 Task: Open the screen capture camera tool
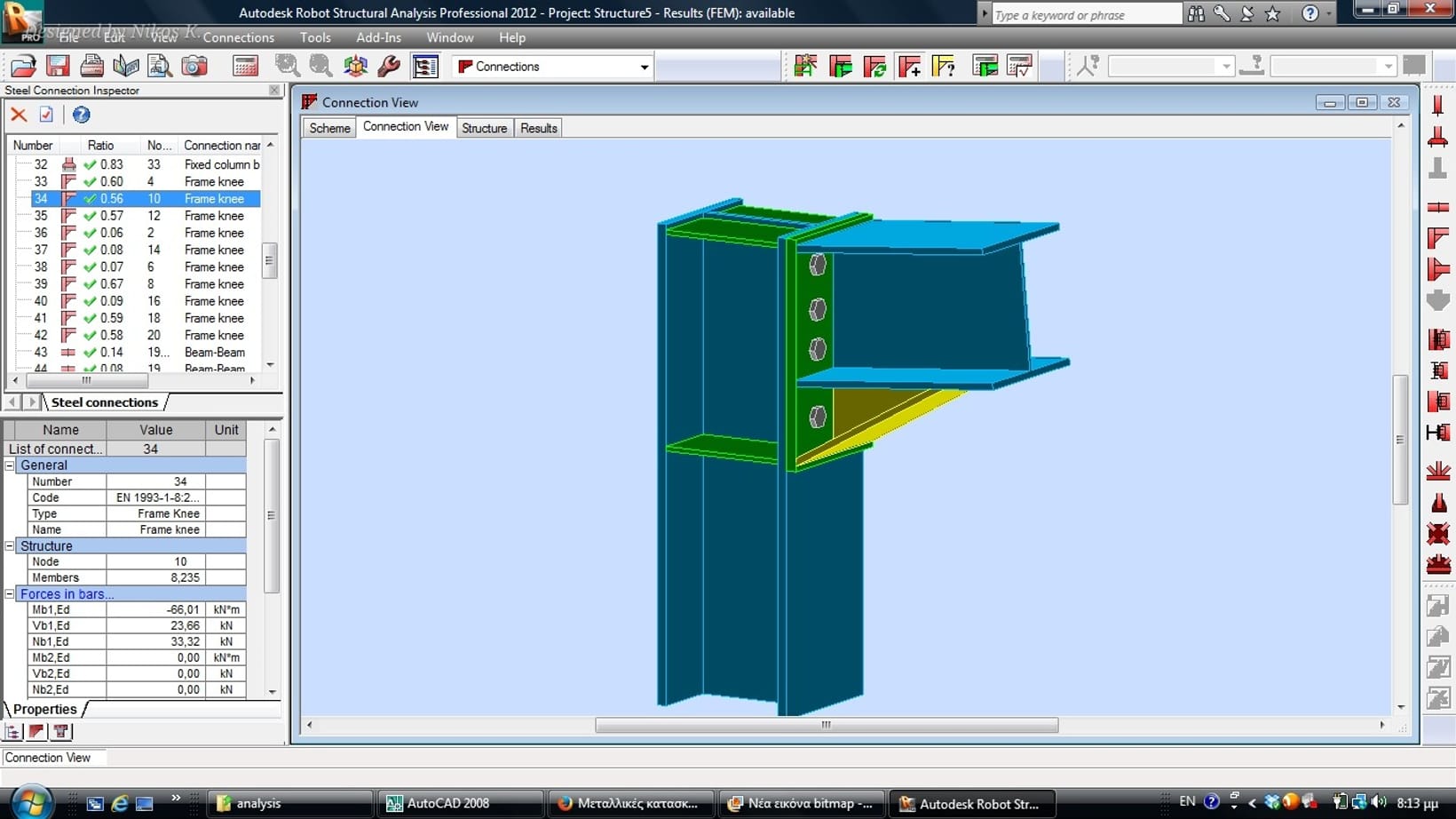click(x=194, y=67)
